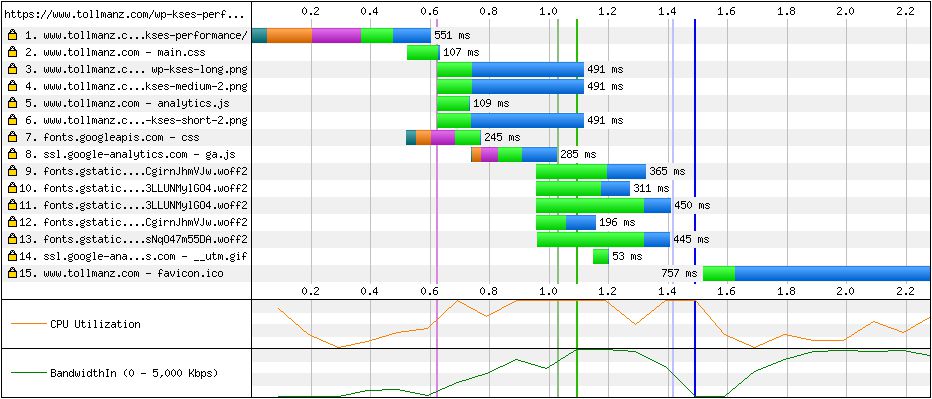The height and width of the screenshot is (399, 932).
Task: Click the lock icon of request 10
Action: point(12,188)
